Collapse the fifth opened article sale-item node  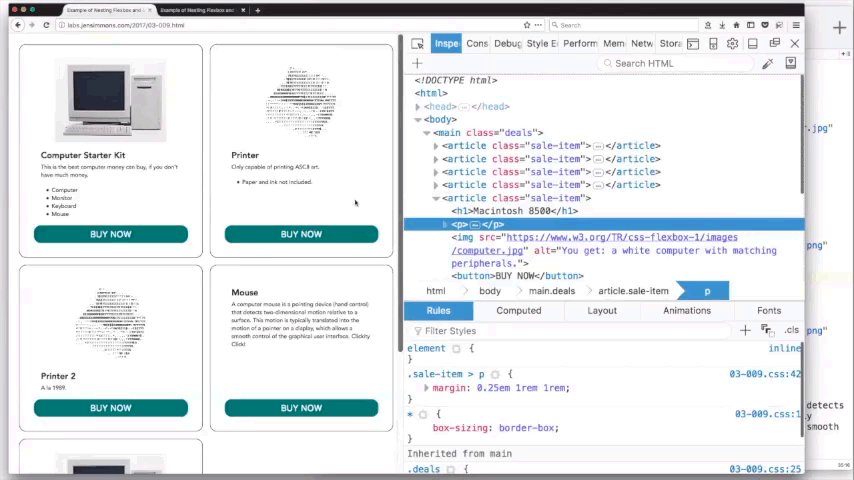(x=436, y=198)
